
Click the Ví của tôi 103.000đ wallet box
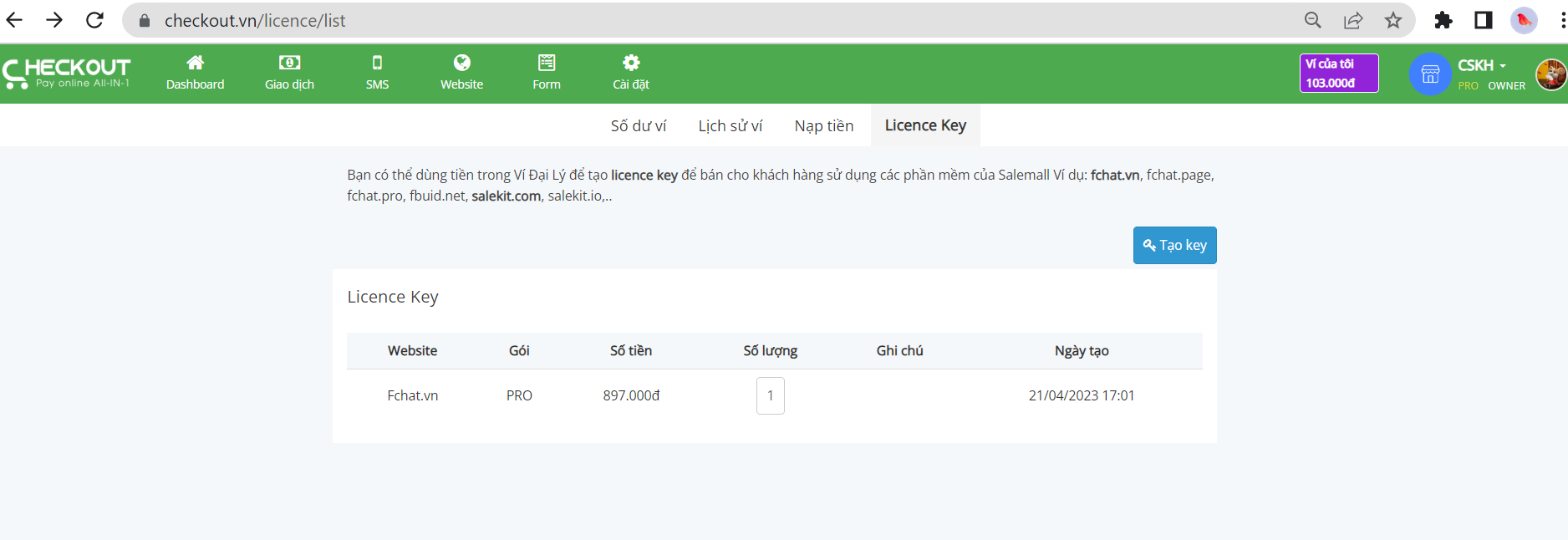click(x=1339, y=73)
